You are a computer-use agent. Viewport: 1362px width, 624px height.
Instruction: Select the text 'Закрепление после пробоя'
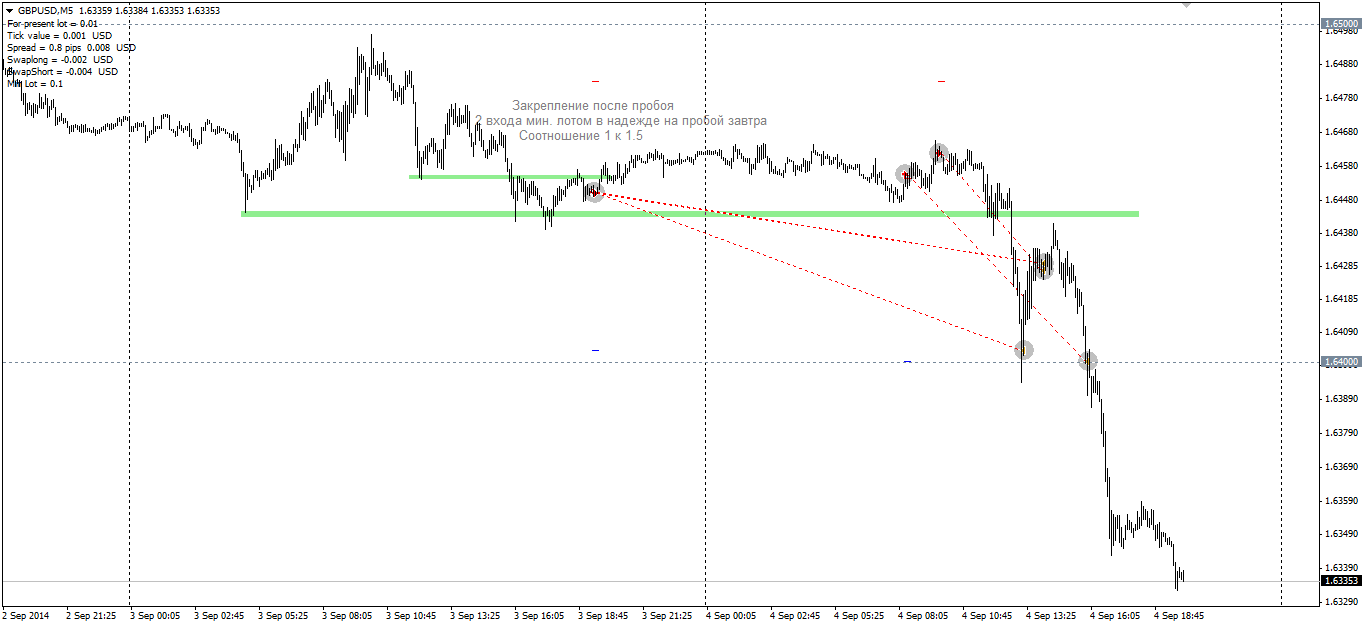593,105
